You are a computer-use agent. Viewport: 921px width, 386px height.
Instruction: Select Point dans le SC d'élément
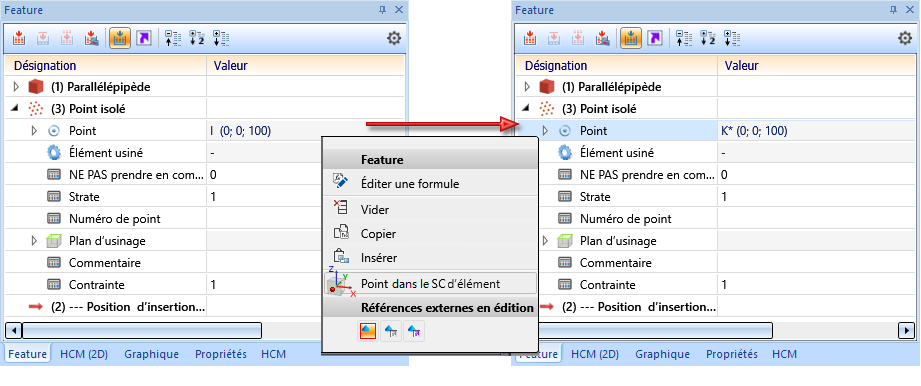pyautogui.click(x=431, y=284)
